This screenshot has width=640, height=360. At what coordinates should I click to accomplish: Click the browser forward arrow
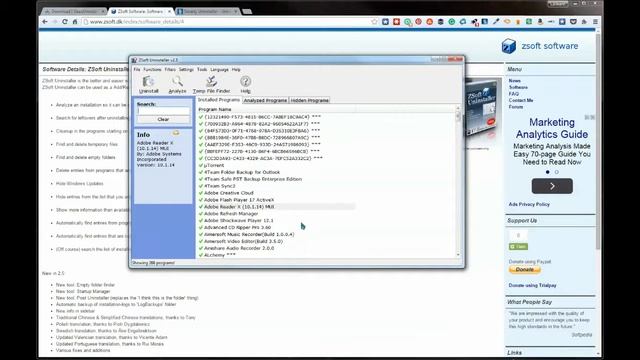(55, 22)
